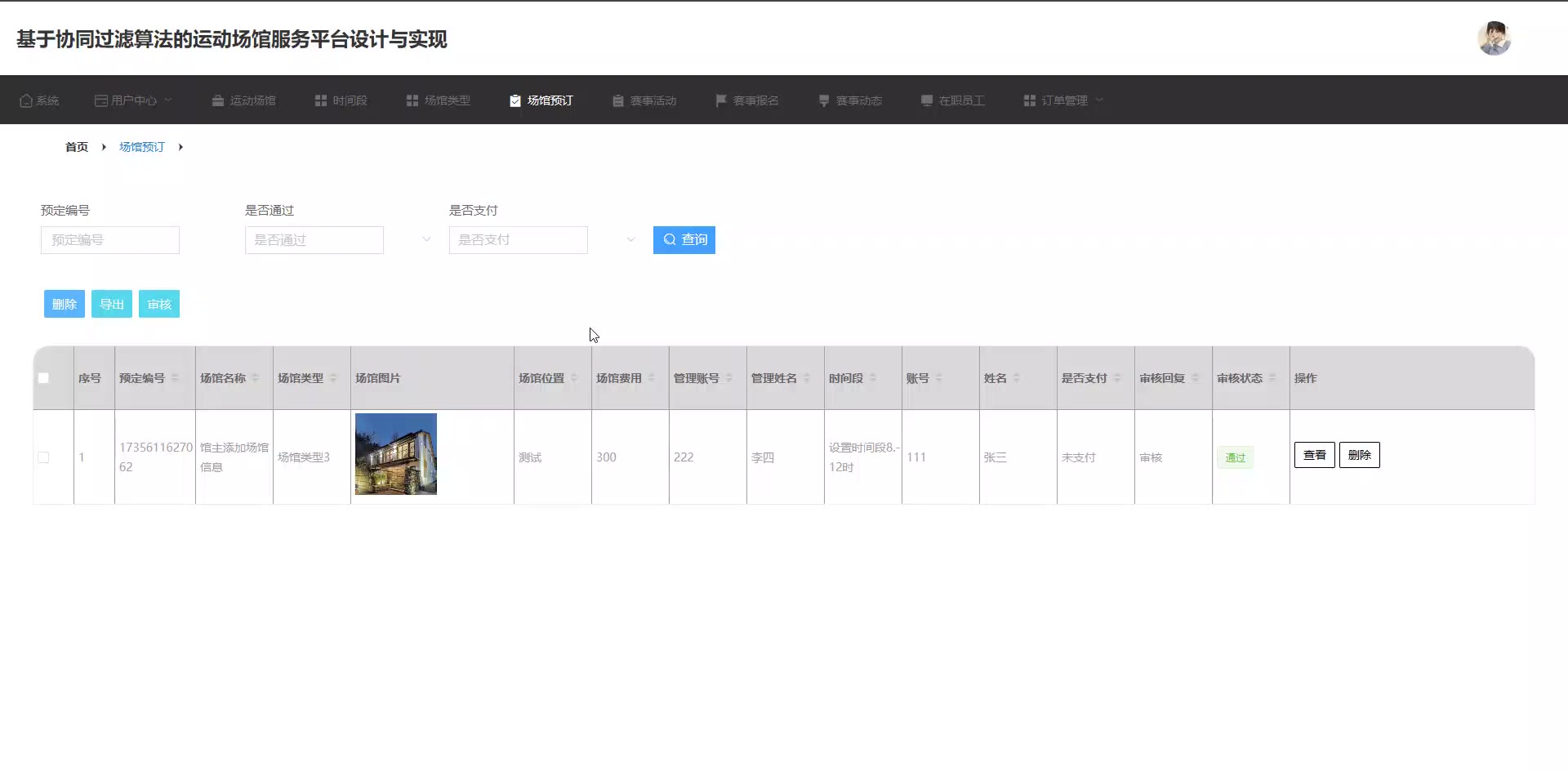Click the venue thumbnail image in the table
The height and width of the screenshot is (771, 1568).
396,454
